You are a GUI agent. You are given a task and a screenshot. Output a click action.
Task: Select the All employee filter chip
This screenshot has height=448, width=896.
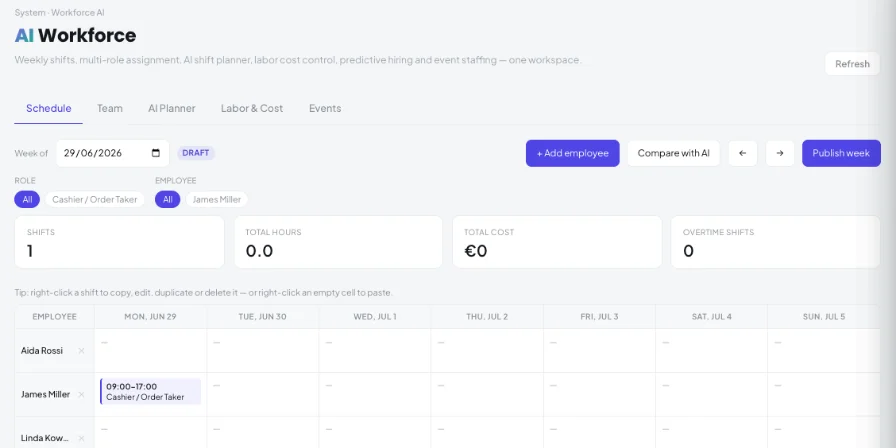pyautogui.click(x=167, y=199)
